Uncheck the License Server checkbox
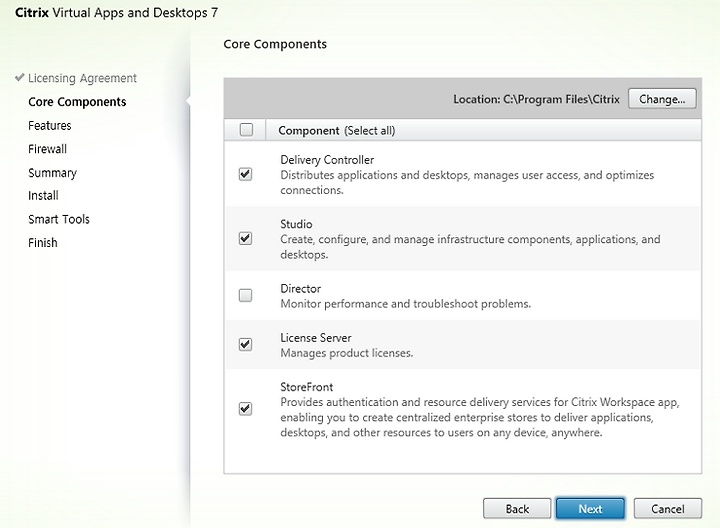The width and height of the screenshot is (720, 528). [246, 344]
